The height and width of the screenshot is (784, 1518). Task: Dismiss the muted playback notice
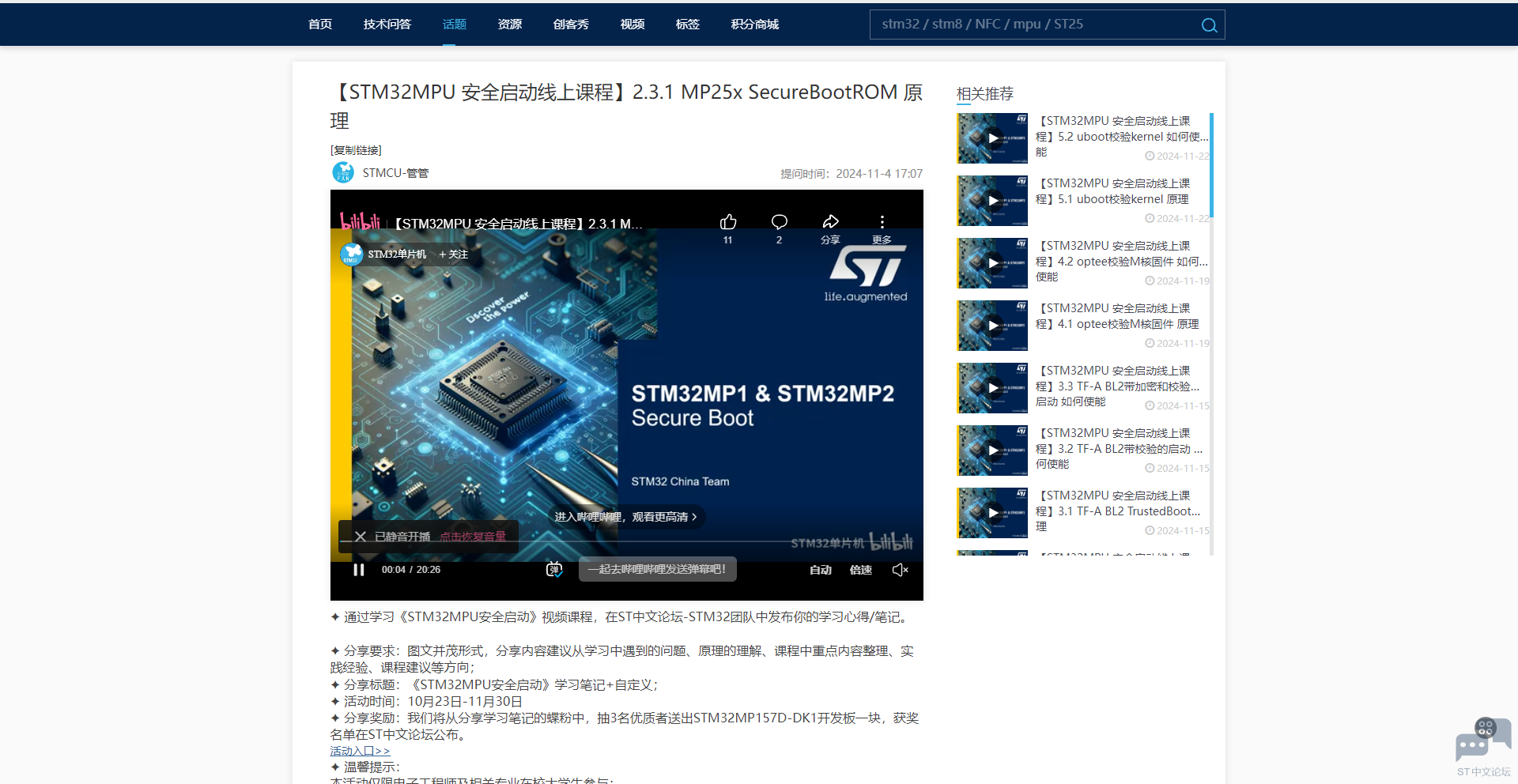click(361, 537)
